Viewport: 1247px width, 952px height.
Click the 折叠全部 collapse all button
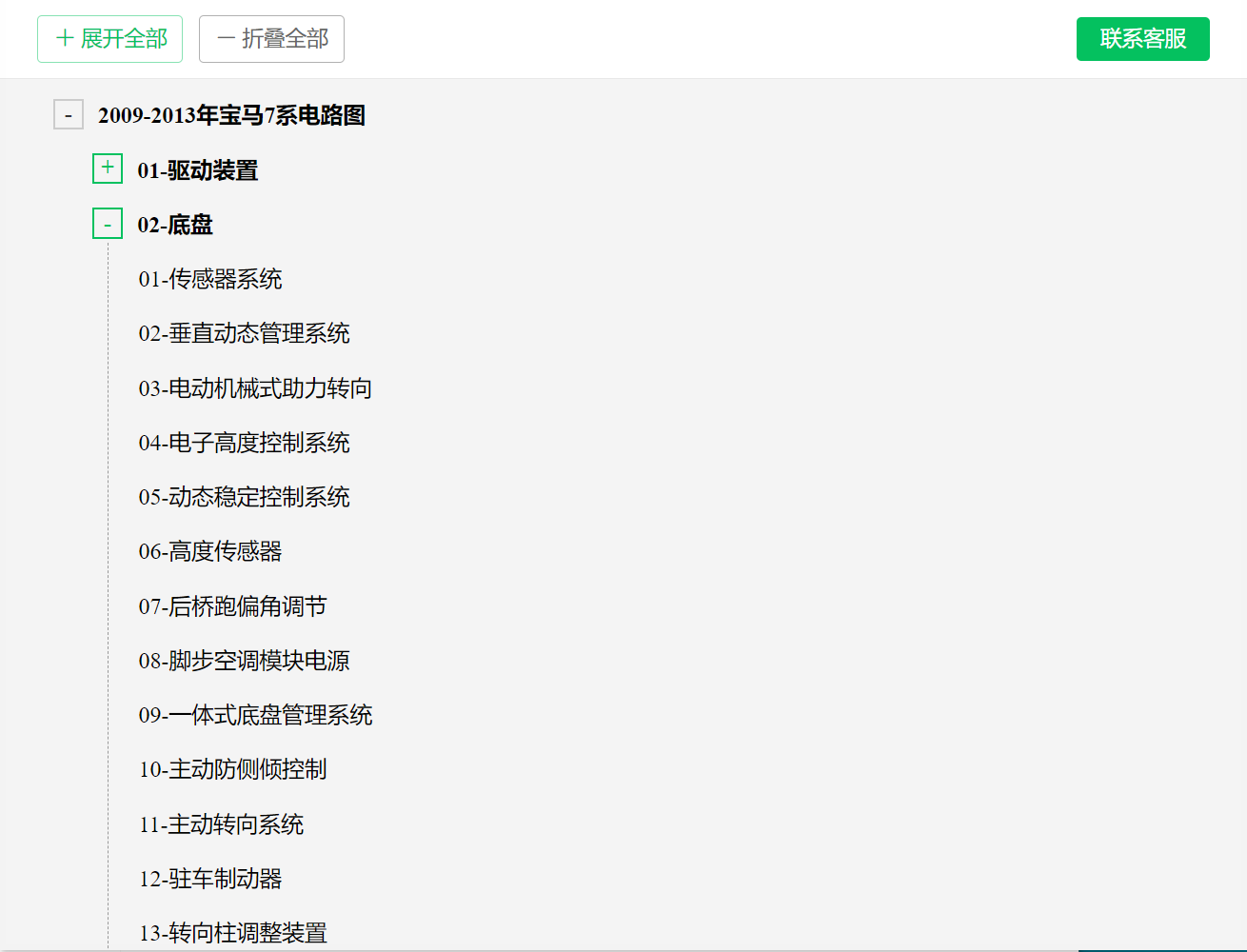pyautogui.click(x=271, y=39)
